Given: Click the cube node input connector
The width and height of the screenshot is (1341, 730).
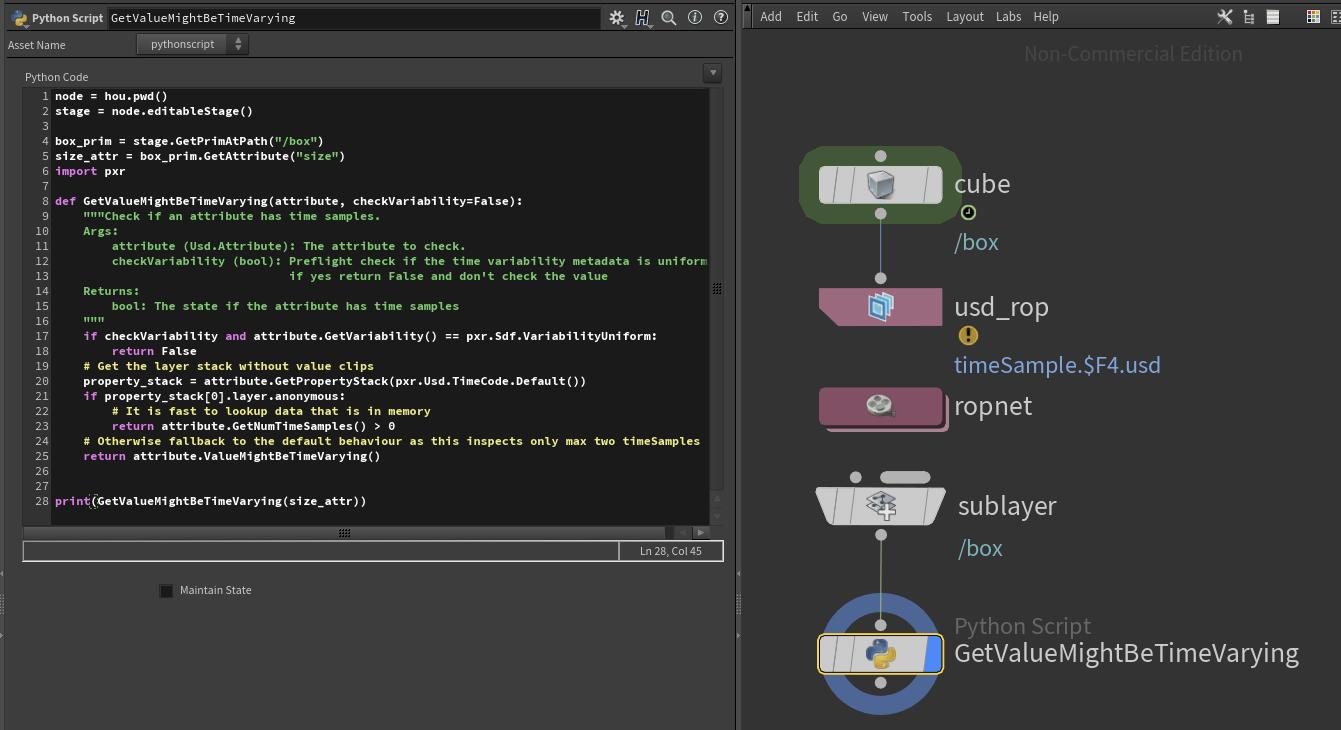Looking at the screenshot, I should tap(880, 156).
